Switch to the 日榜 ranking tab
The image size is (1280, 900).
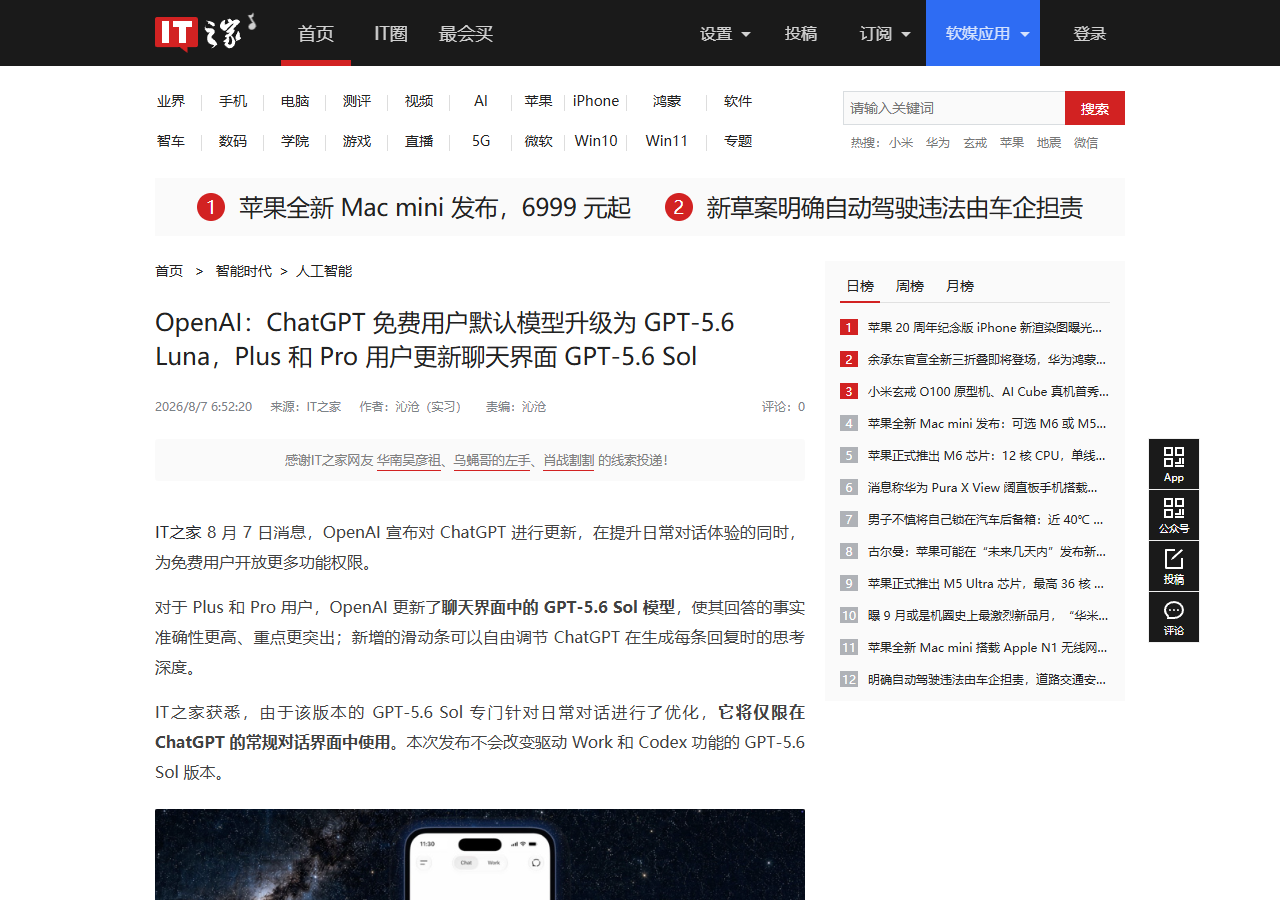860,286
